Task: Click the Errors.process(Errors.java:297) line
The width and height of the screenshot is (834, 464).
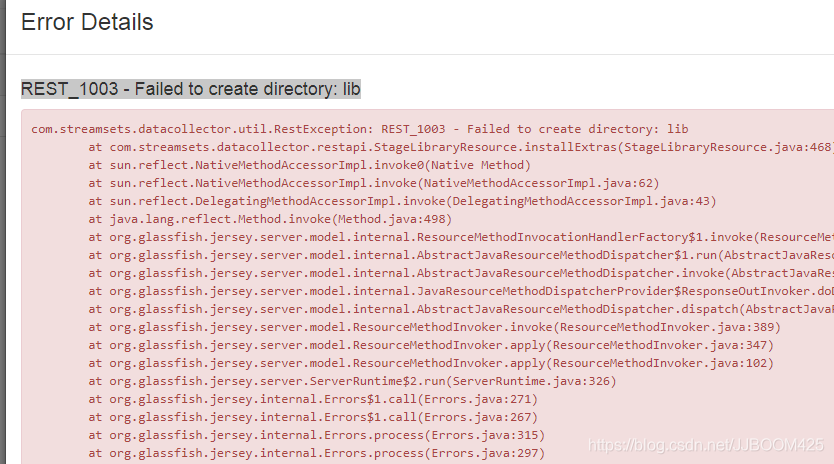Action: pos(317,453)
